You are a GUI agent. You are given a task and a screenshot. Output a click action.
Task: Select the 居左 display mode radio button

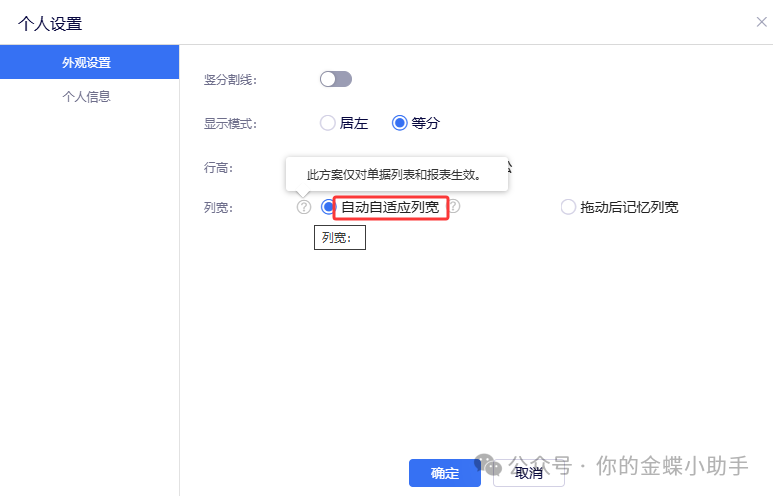[327, 123]
